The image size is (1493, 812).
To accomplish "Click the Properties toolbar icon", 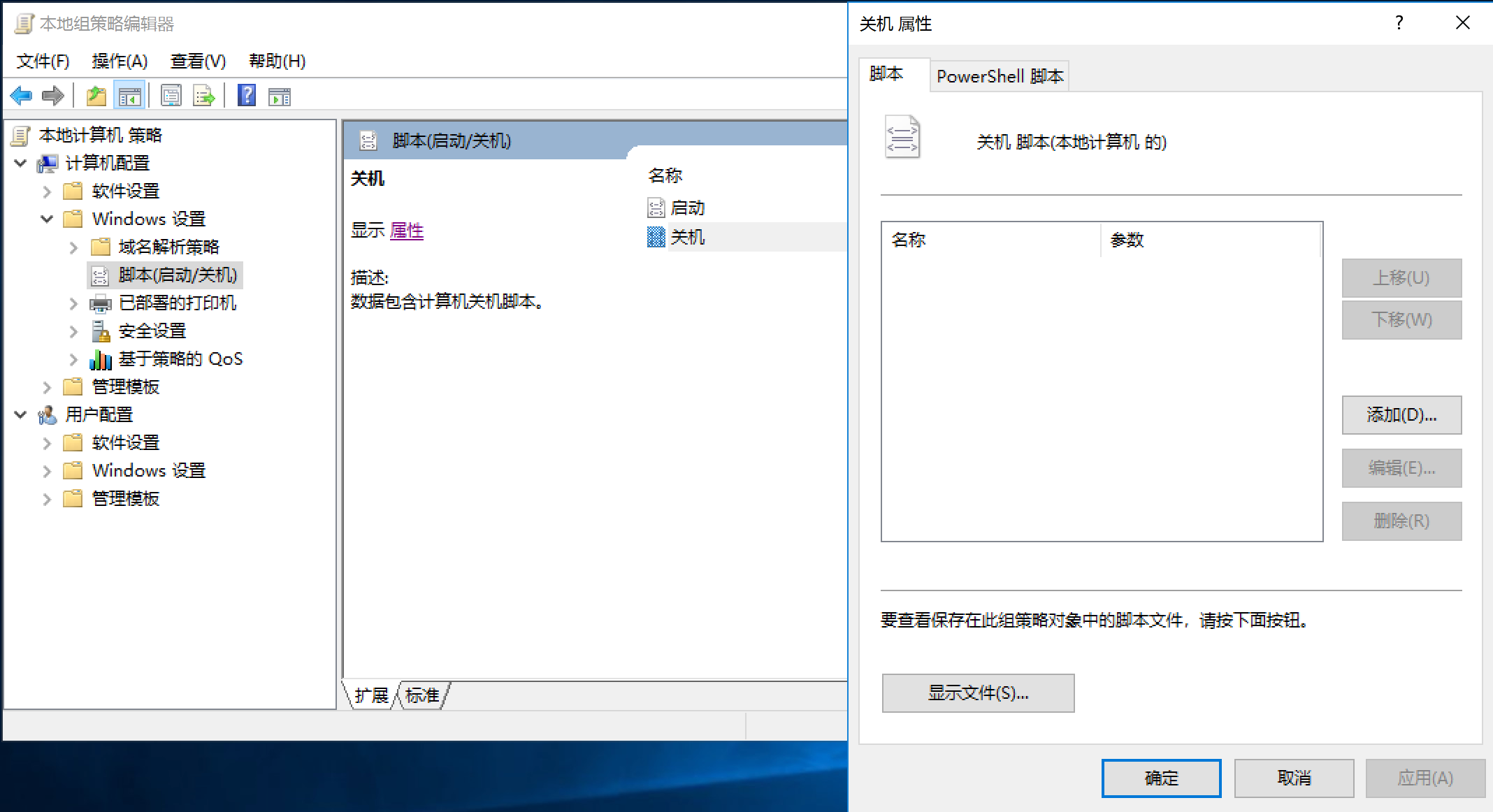I will [x=171, y=96].
